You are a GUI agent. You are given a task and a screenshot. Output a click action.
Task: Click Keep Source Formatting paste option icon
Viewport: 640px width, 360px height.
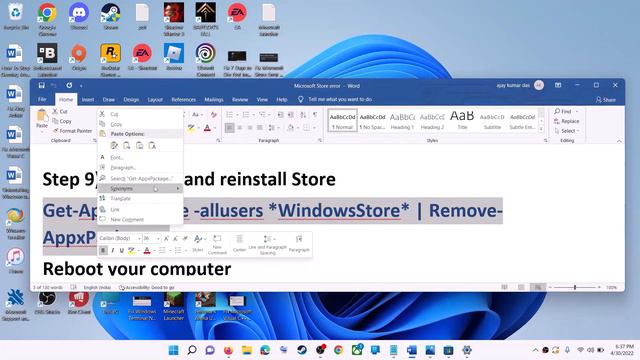(114, 145)
